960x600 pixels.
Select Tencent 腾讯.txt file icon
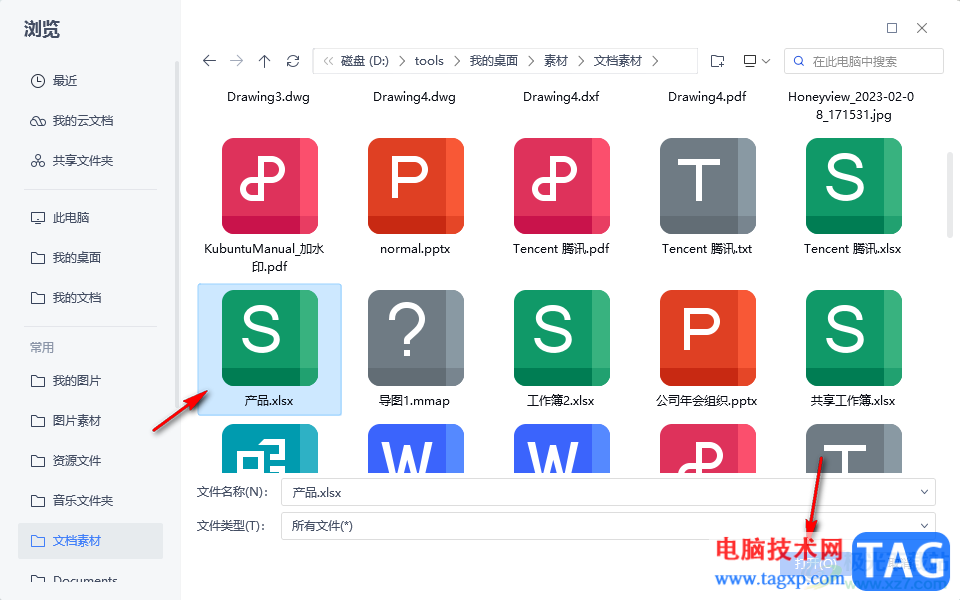[708, 186]
